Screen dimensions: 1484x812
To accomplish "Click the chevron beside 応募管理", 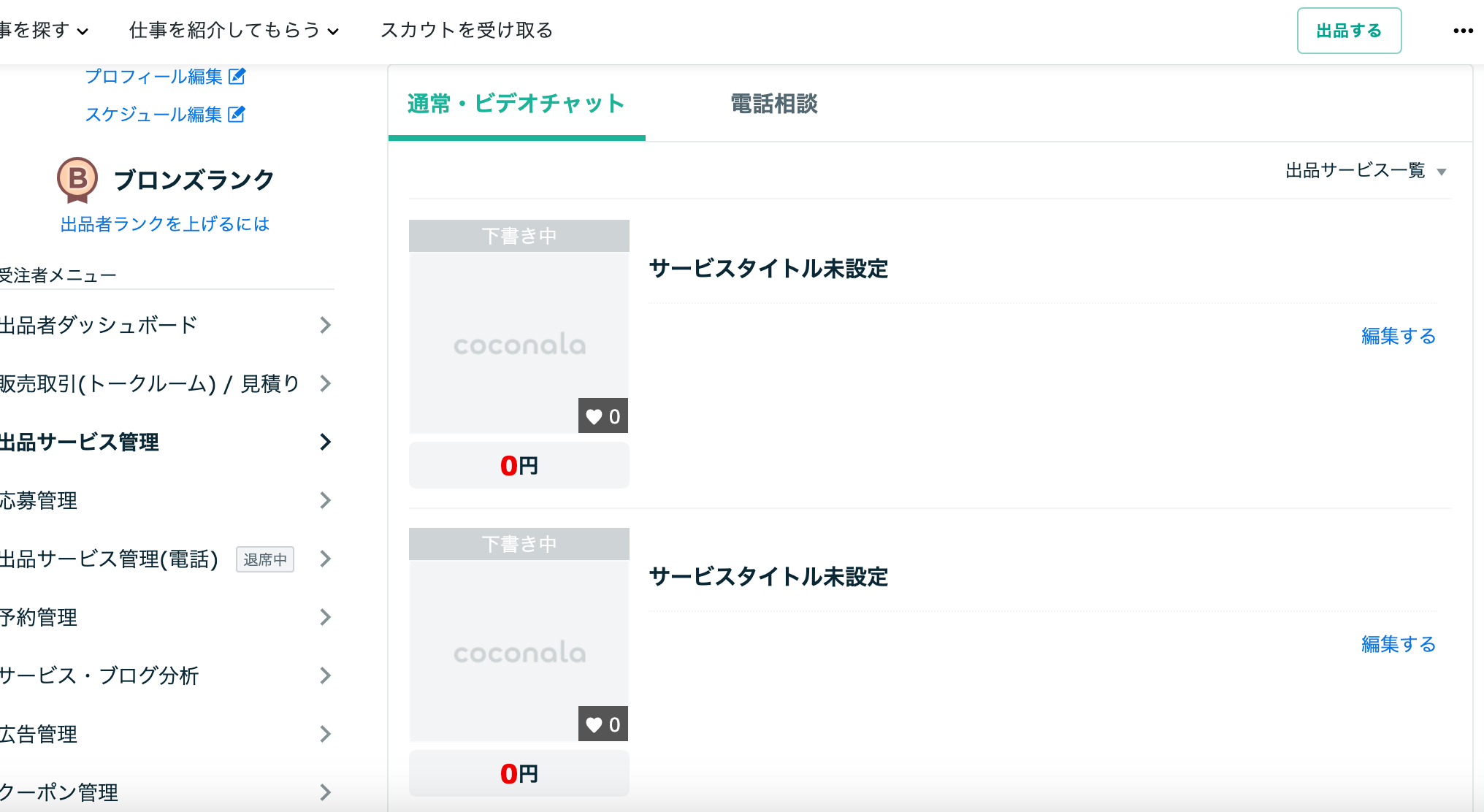I will coord(324,500).
